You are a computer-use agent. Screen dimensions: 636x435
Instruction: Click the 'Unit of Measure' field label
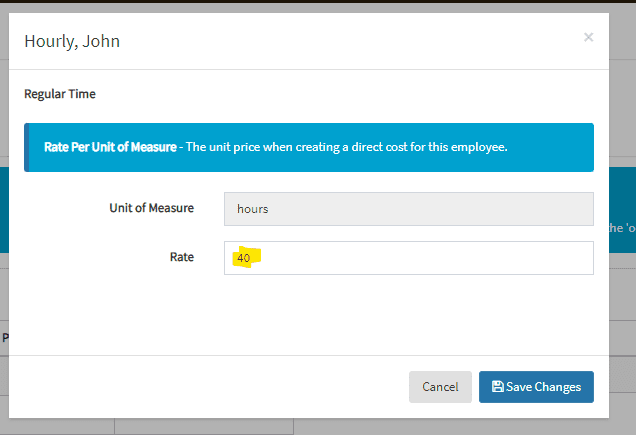pyautogui.click(x=151, y=208)
